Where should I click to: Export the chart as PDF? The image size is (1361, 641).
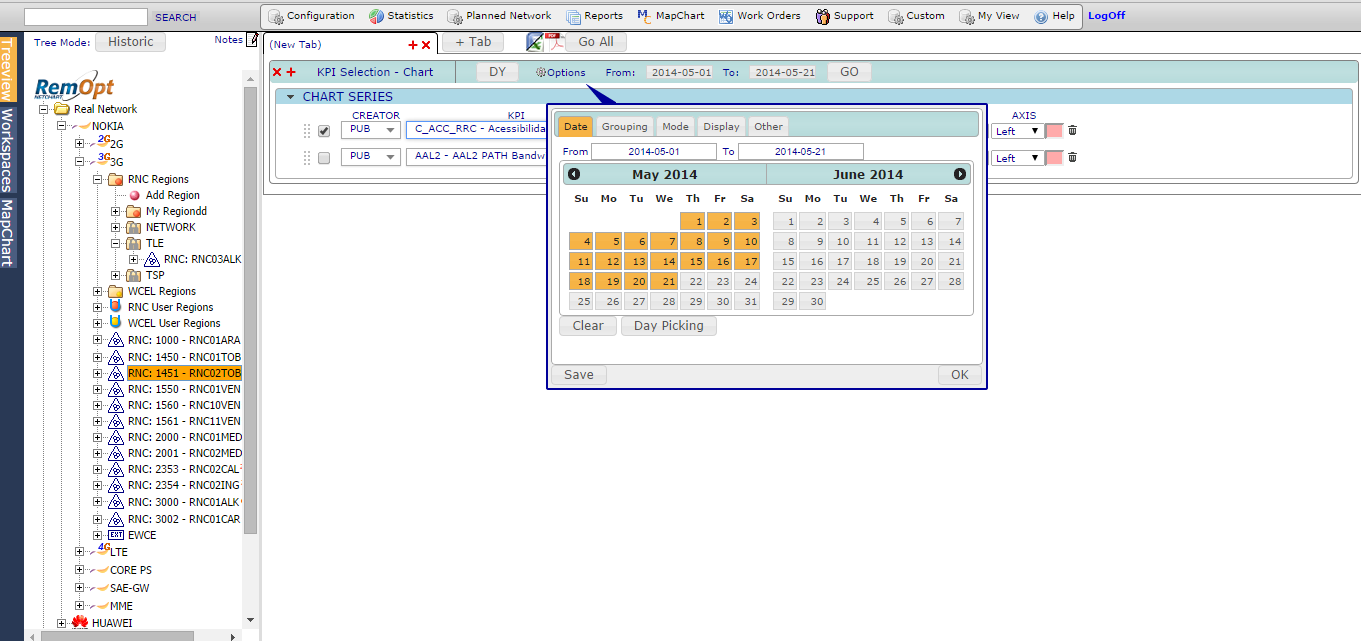click(553, 42)
